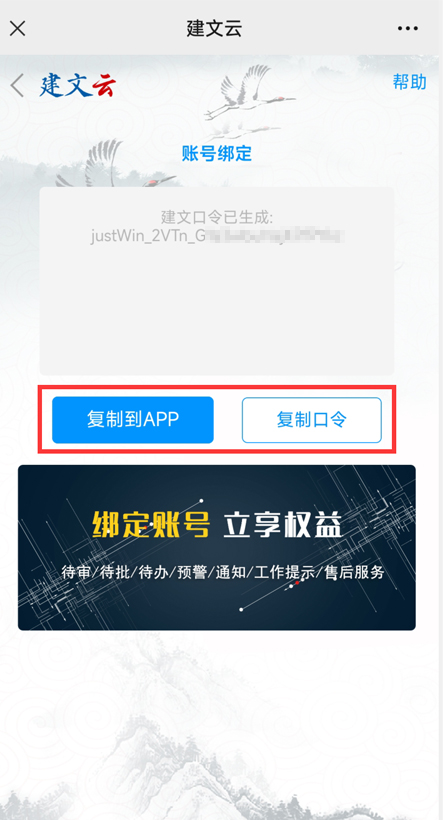
Task: Close the page with the X icon
Action: tap(17, 28)
